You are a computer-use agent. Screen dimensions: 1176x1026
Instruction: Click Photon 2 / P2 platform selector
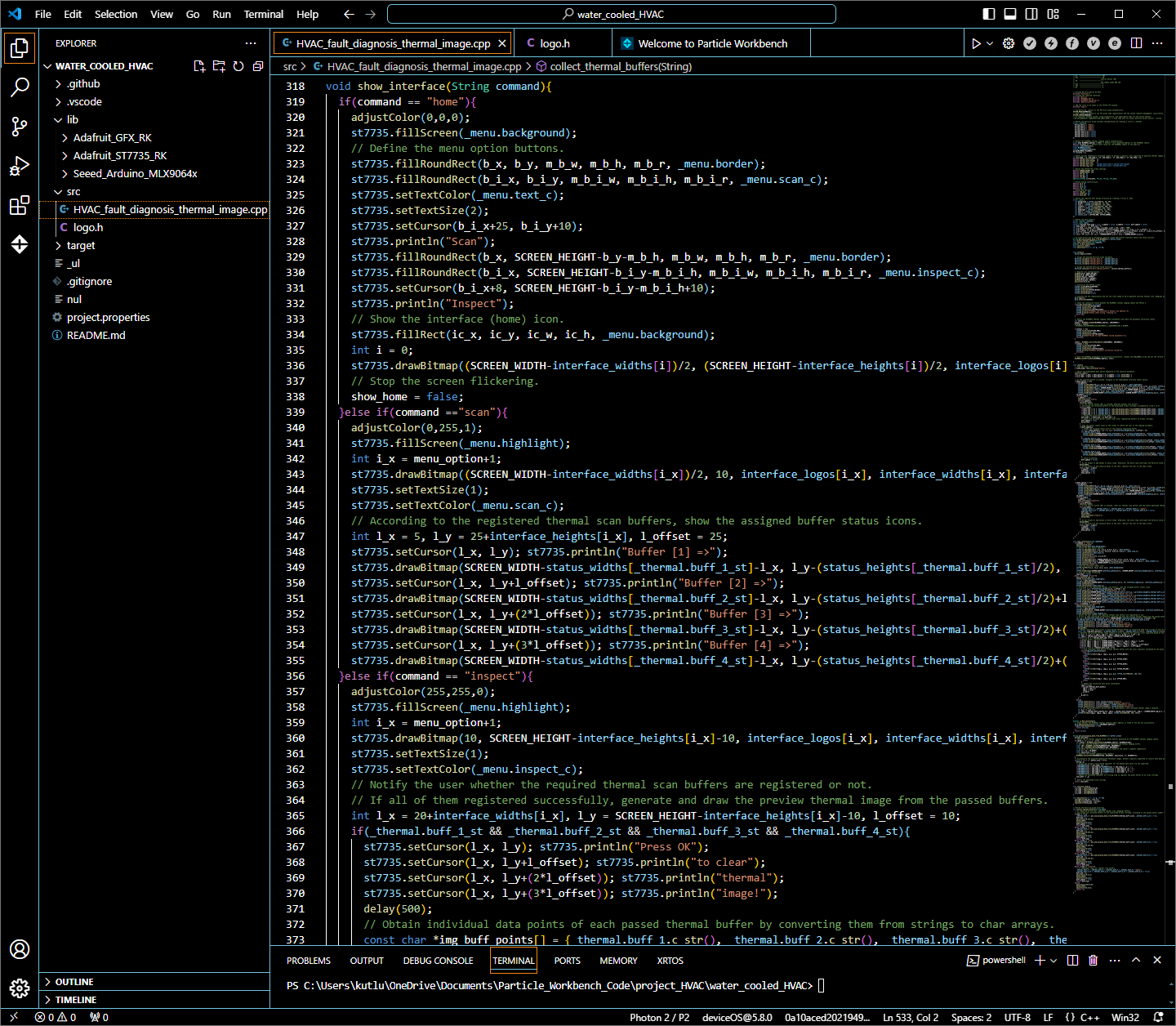659,1017
